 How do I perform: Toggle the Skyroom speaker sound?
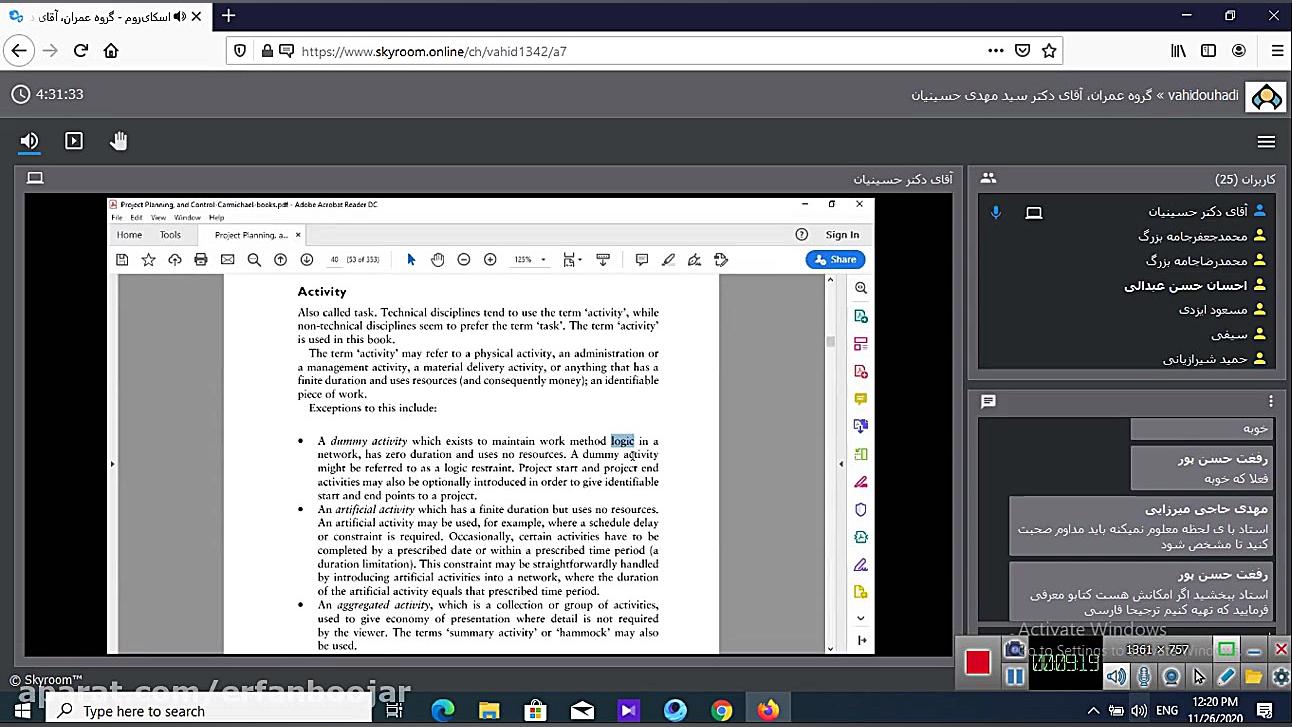[29, 141]
